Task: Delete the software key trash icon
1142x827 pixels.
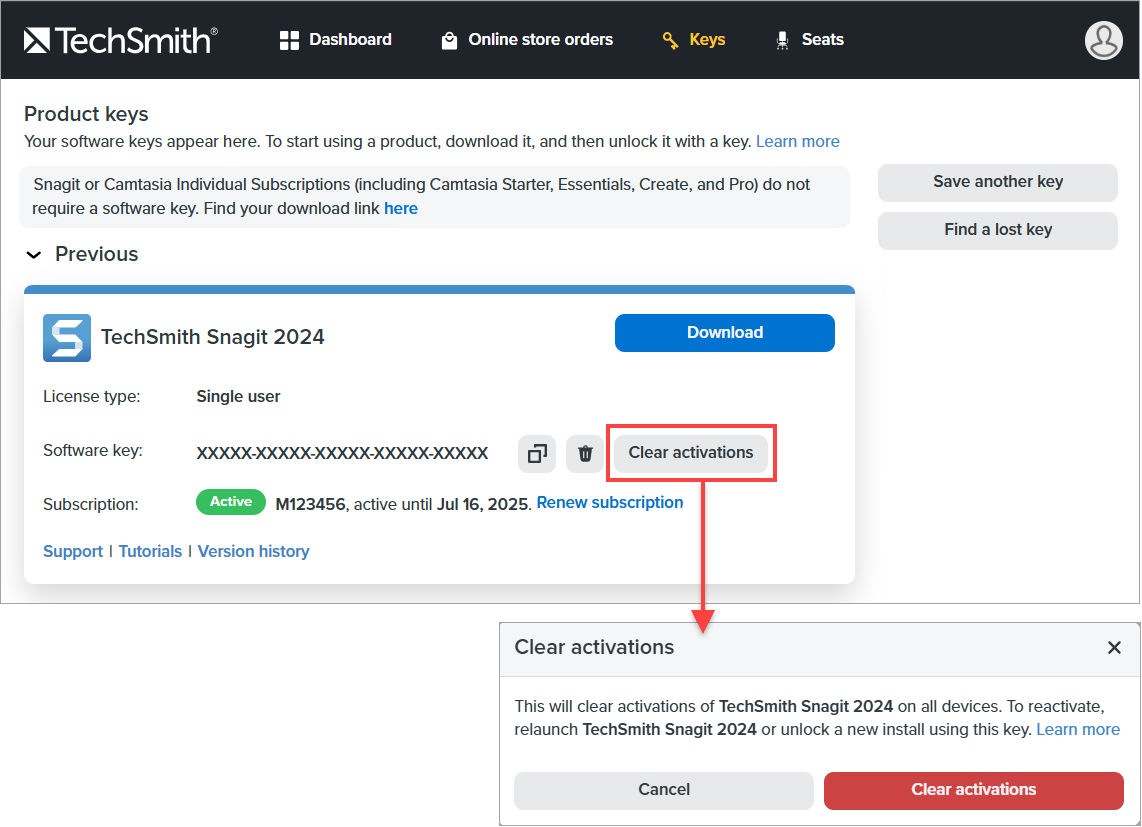Action: point(585,454)
